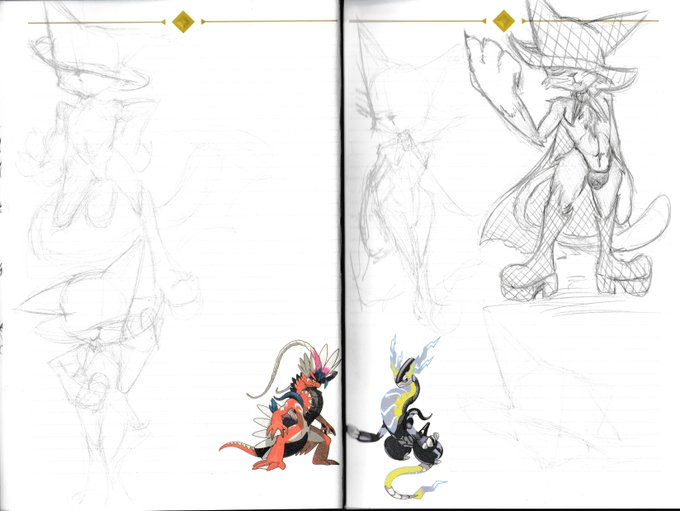Click the red Koraidon illustration

tap(281, 406)
